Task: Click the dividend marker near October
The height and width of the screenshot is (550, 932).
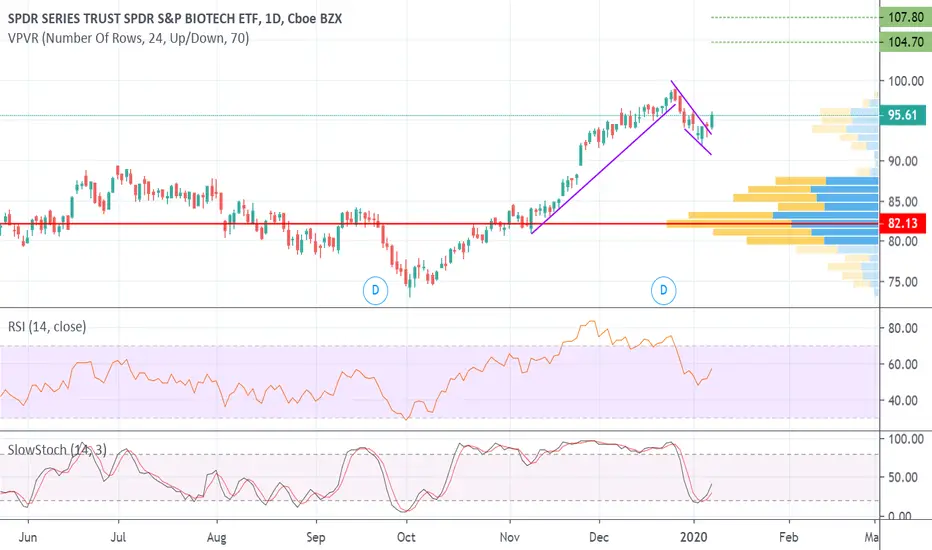Action: pos(375,290)
